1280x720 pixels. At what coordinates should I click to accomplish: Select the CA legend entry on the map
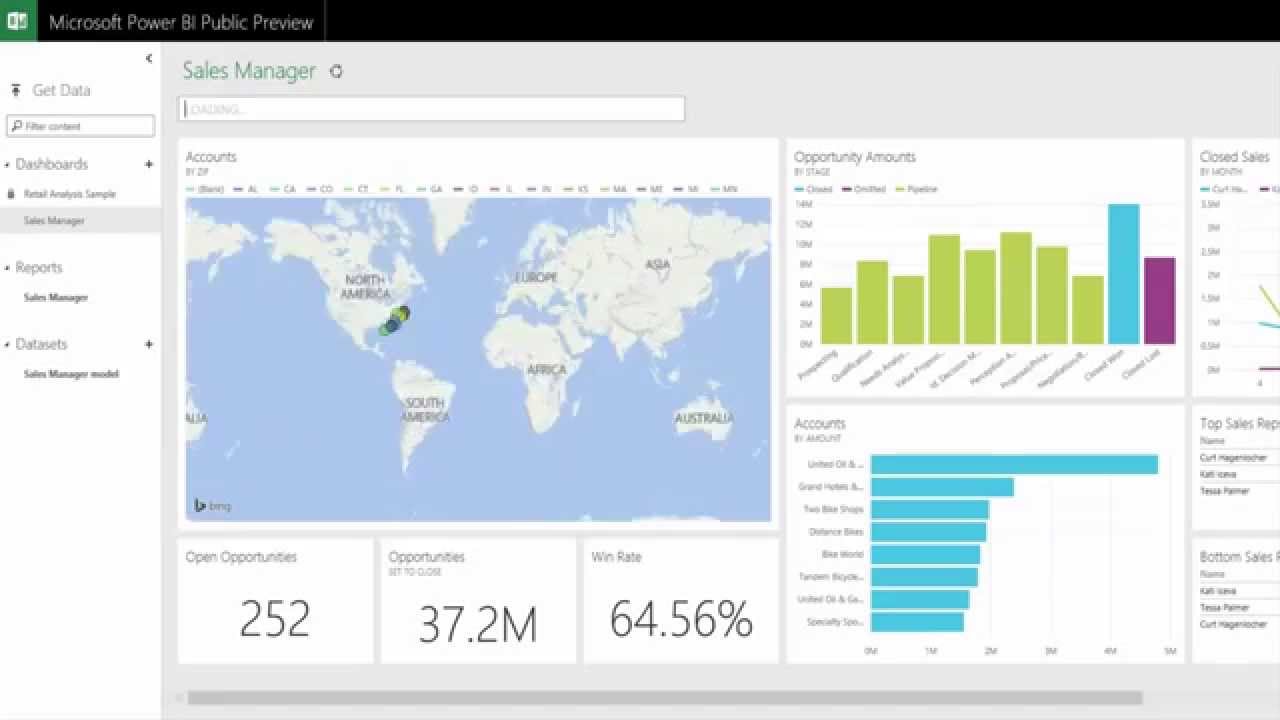click(283, 189)
